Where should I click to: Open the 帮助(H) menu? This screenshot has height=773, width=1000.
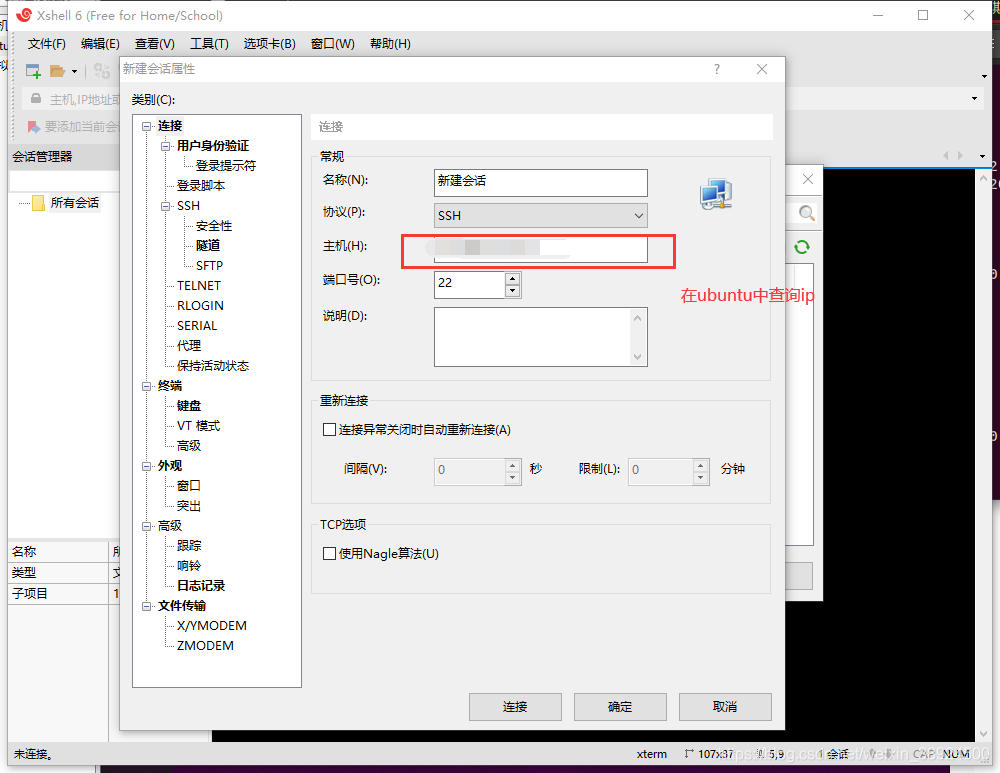[x=390, y=43]
